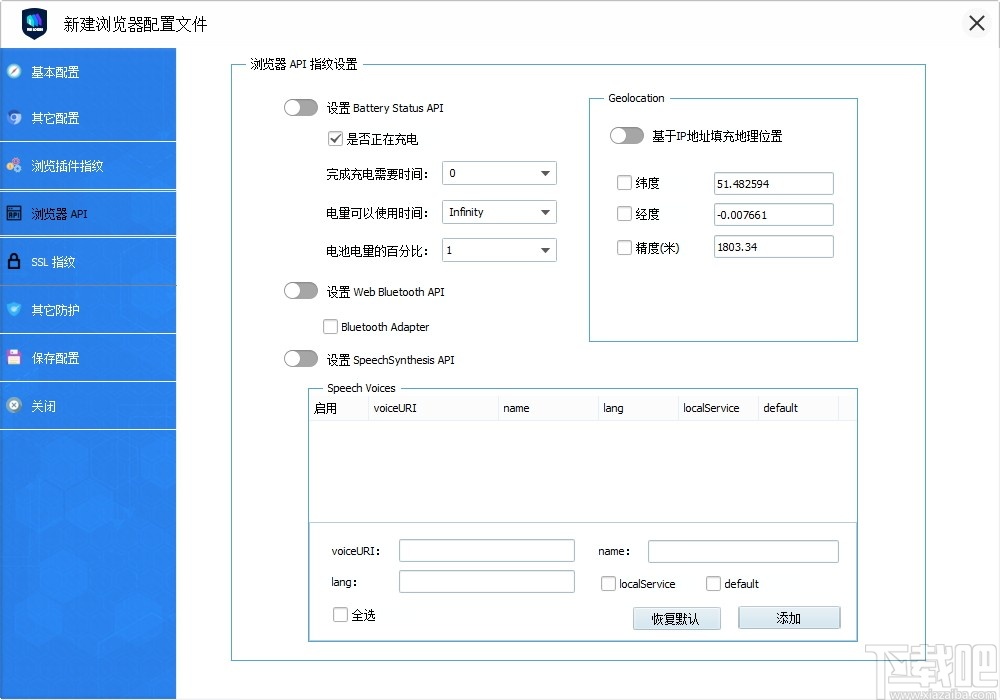The image size is (1000, 700).
Task: Open SSL 指纹 settings via padlock icon
Action: click(x=53, y=262)
